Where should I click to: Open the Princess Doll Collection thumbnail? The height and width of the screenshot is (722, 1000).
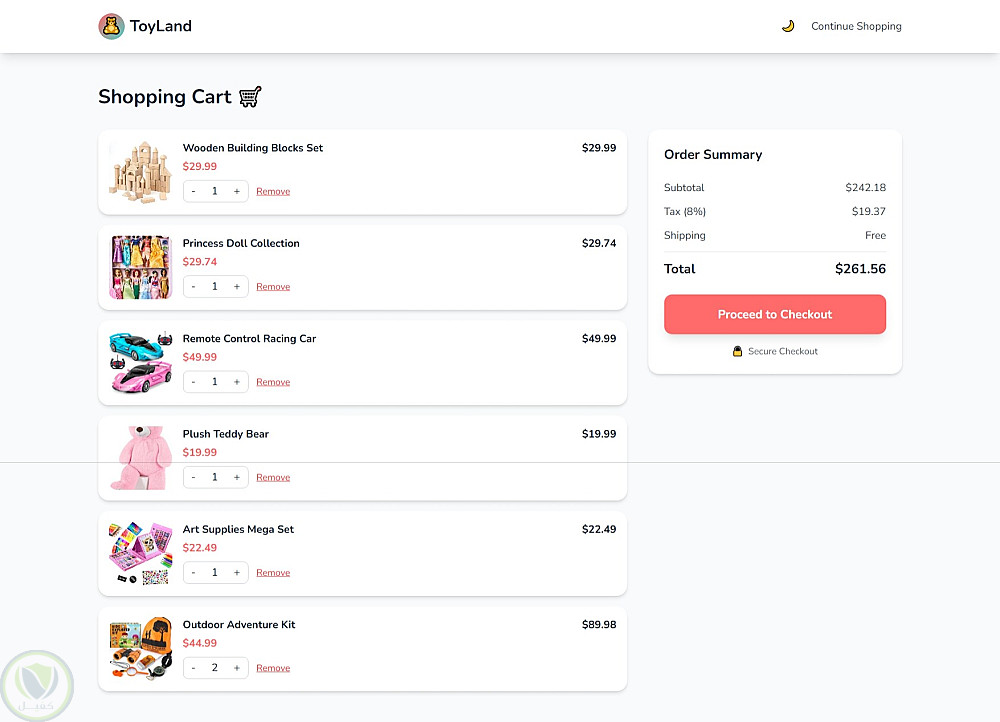[140, 267]
